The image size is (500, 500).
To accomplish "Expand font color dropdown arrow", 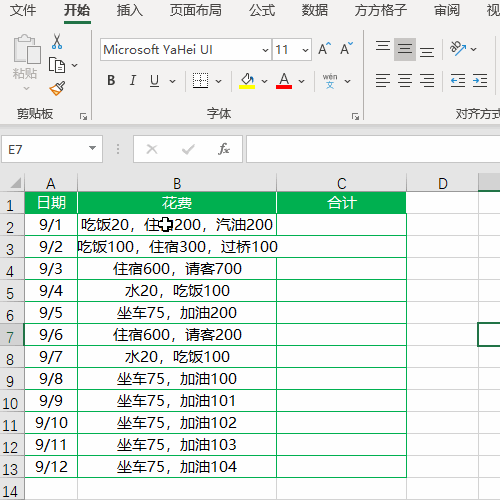I will pyautogui.click(x=301, y=81).
